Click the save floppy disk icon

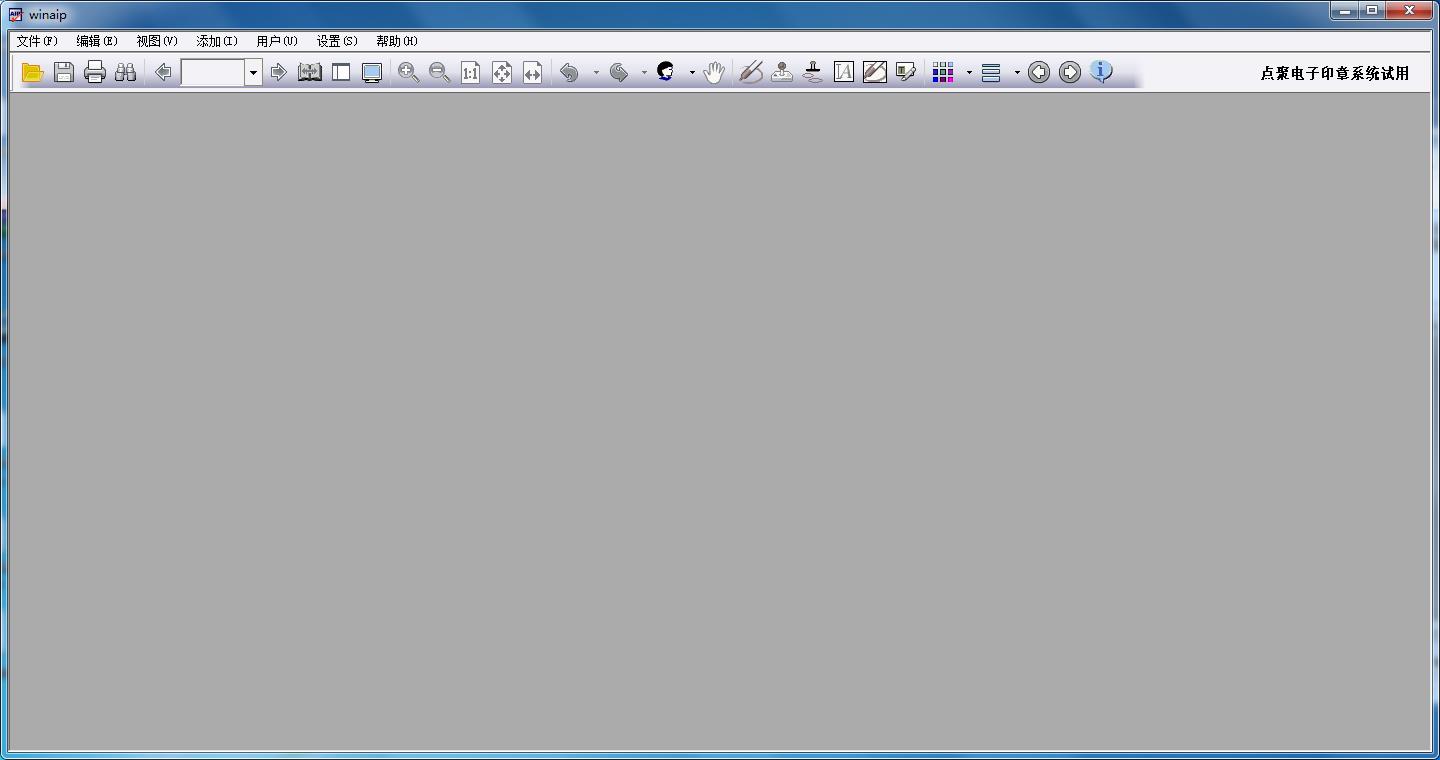tap(64, 72)
